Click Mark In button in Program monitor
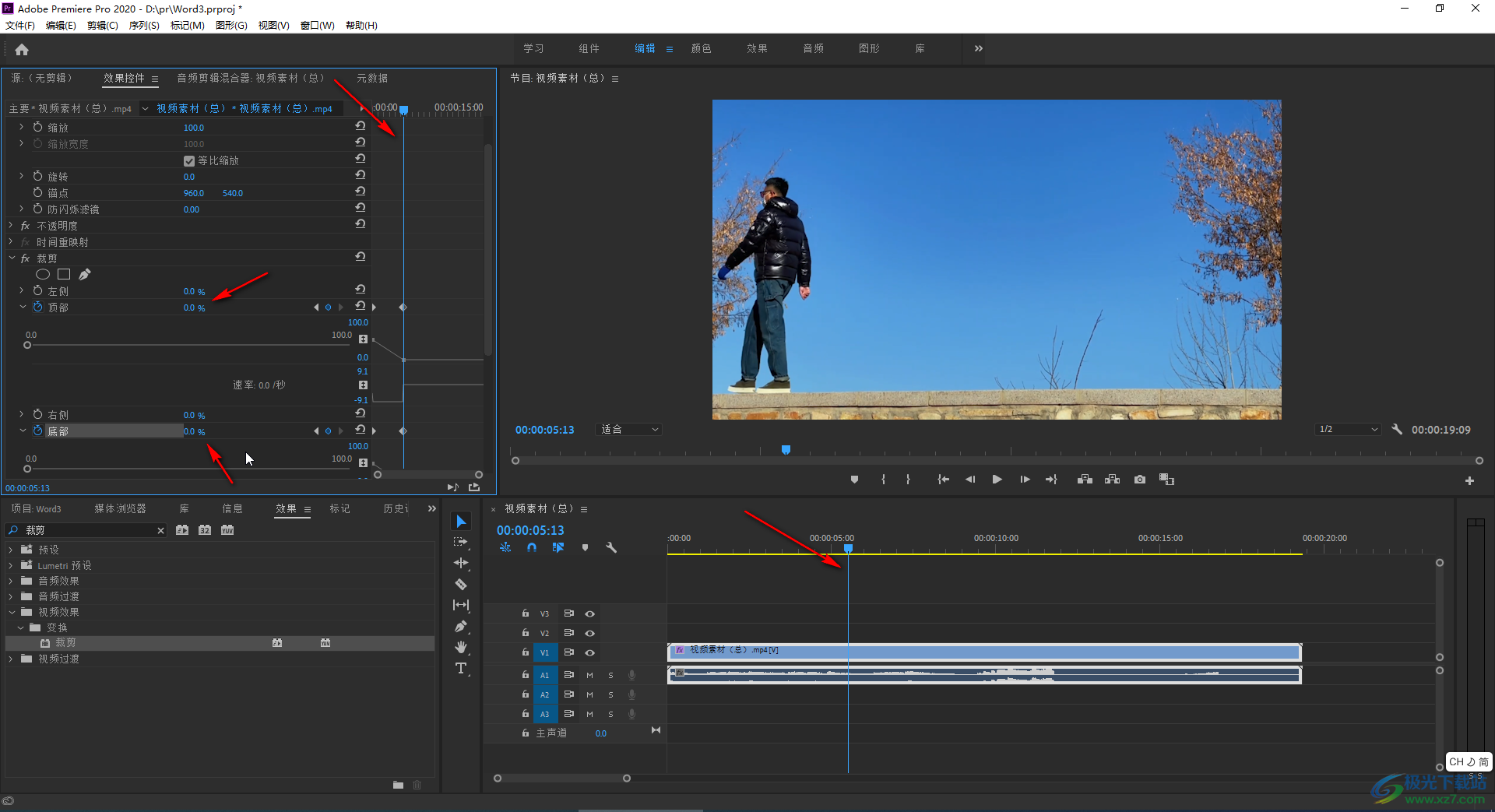 click(883, 480)
